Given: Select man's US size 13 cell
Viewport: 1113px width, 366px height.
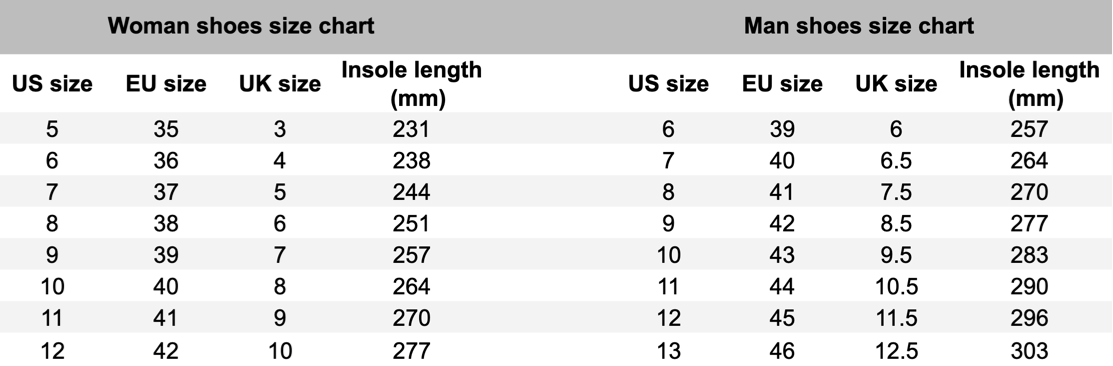Looking at the screenshot, I should click(668, 350).
